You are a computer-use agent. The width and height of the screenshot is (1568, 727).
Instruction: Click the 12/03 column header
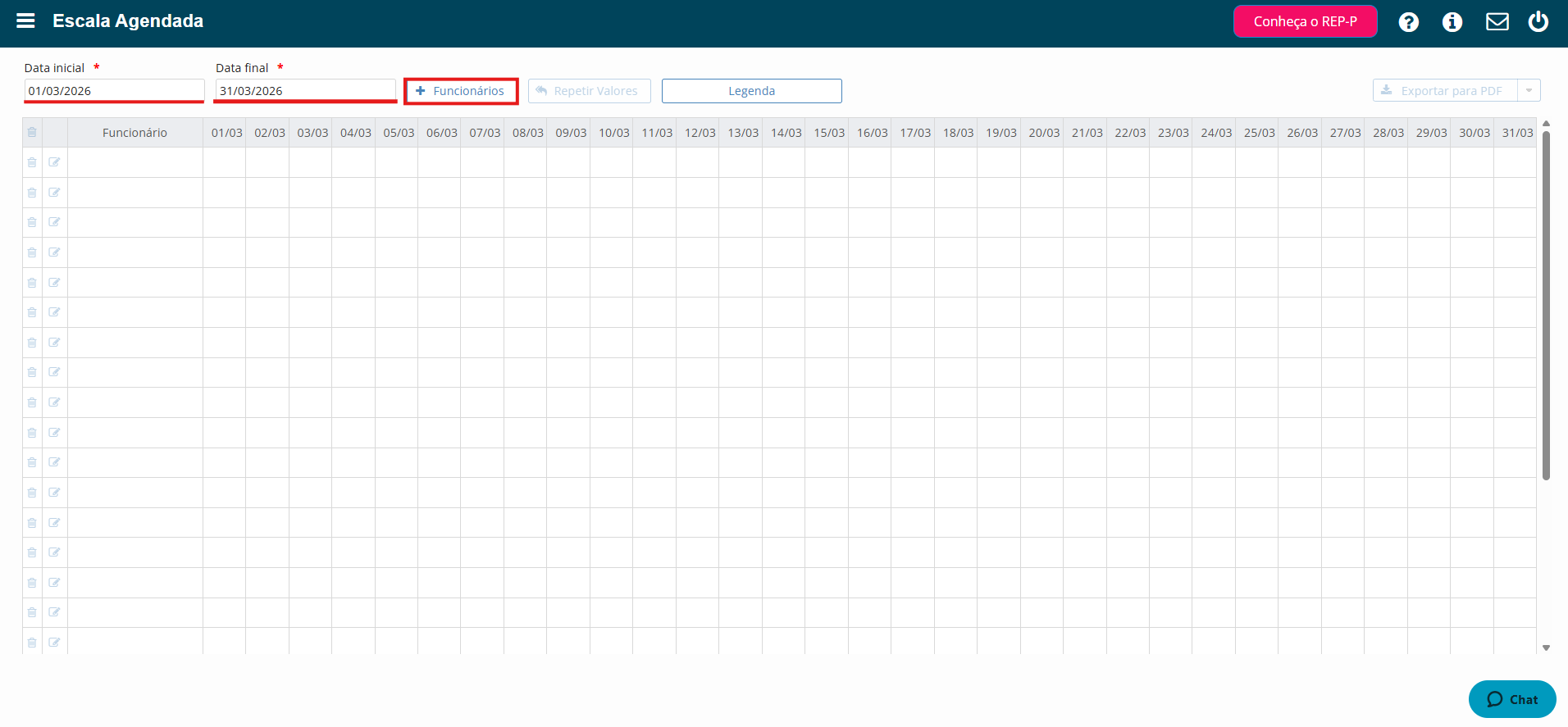click(700, 133)
